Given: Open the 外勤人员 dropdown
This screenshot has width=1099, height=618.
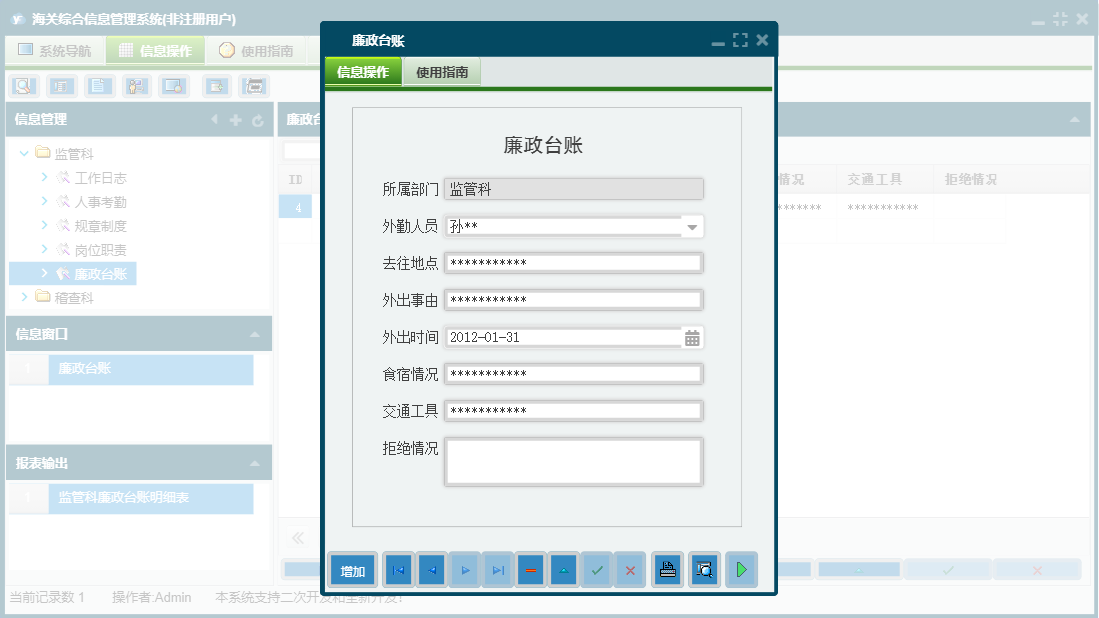Looking at the screenshot, I should coord(693,226).
